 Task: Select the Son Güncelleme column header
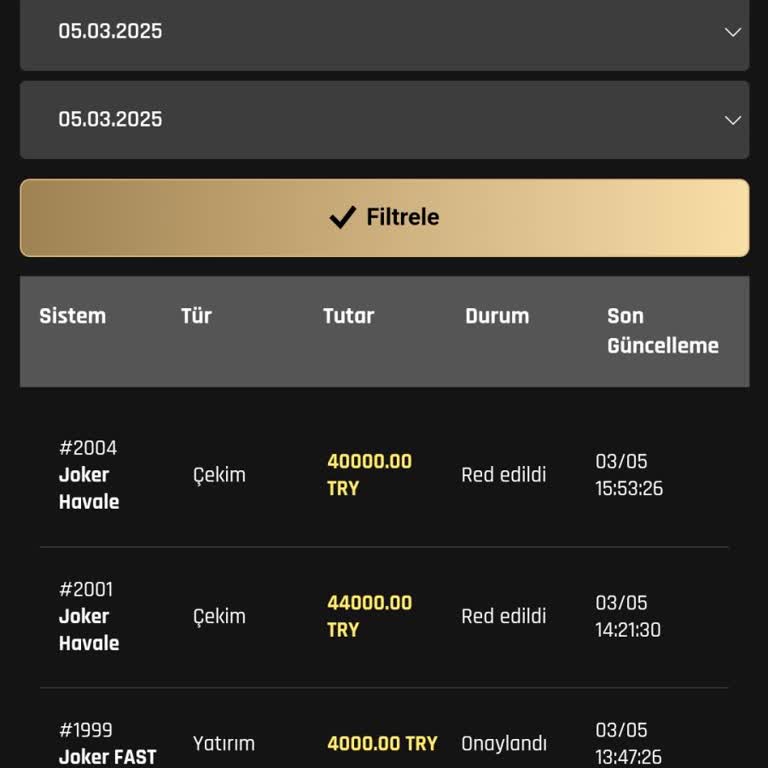[662, 331]
